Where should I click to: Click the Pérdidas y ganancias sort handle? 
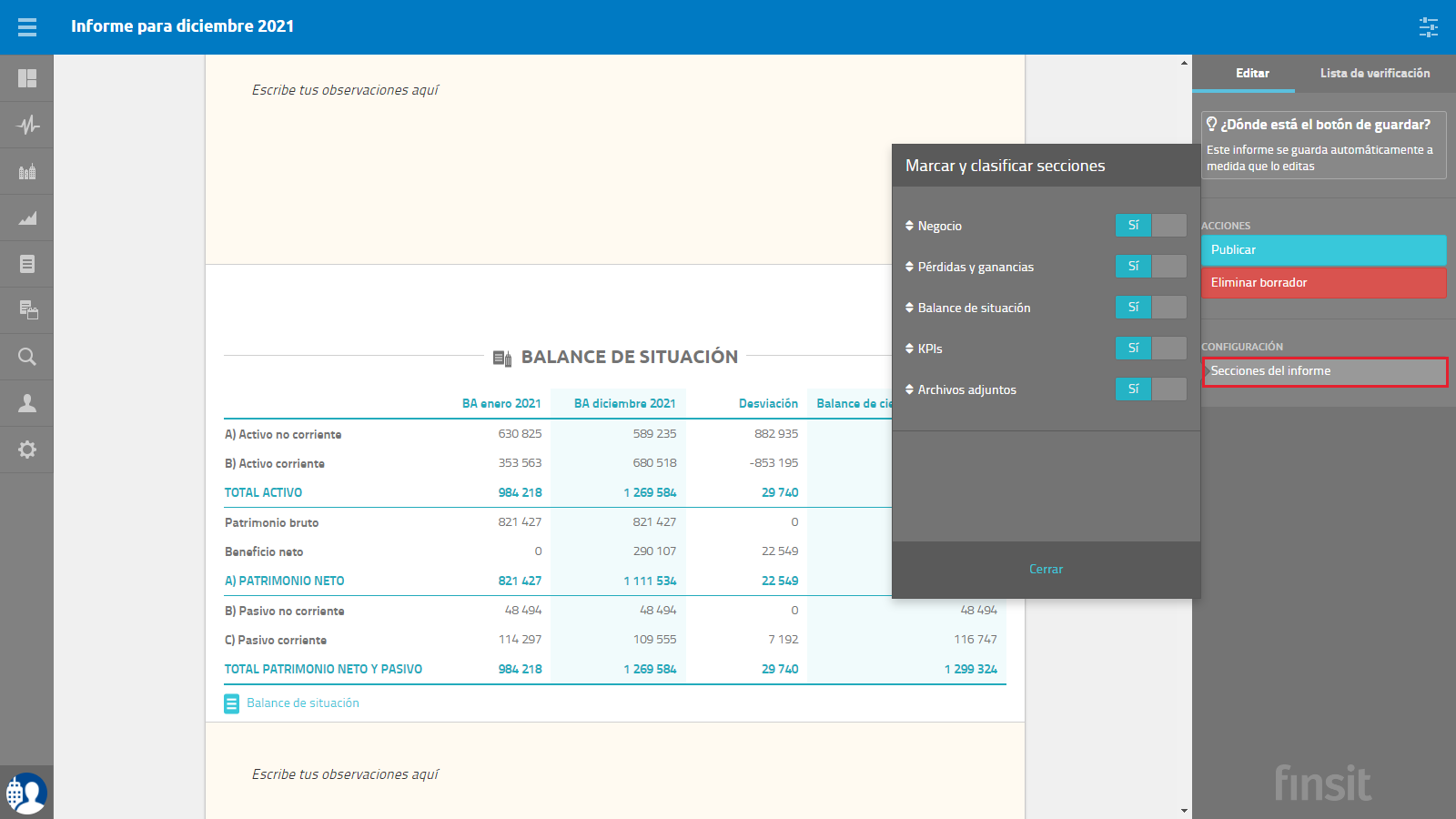coord(909,267)
